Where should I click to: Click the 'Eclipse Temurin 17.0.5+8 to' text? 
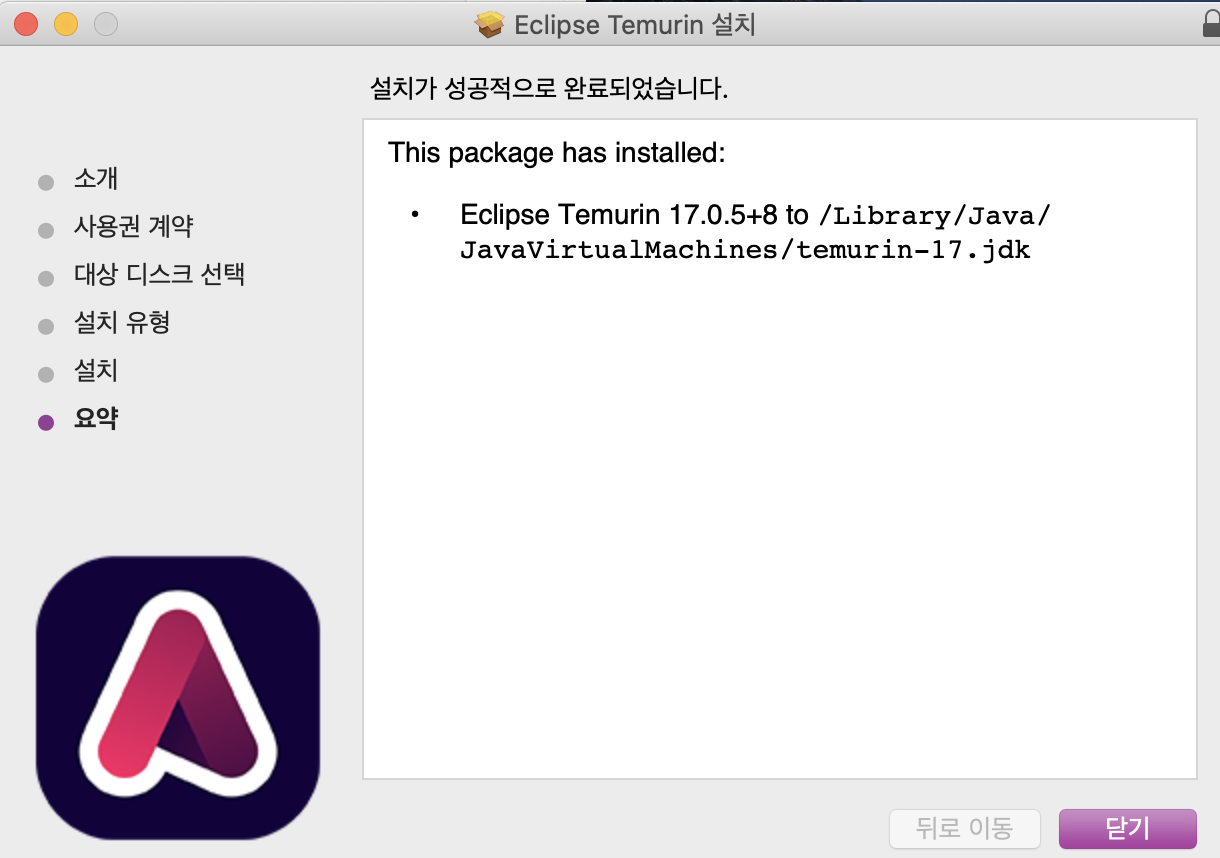[634, 215]
